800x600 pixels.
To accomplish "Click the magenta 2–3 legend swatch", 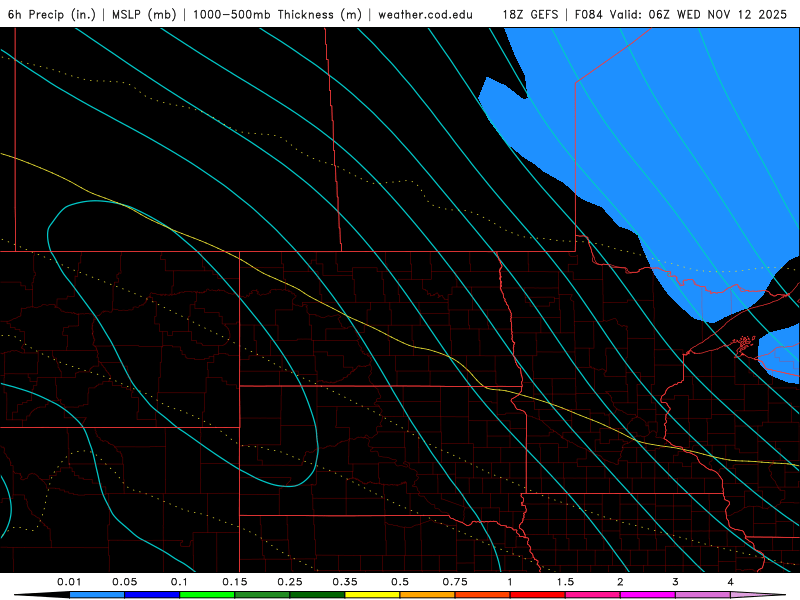I will point(648,595).
